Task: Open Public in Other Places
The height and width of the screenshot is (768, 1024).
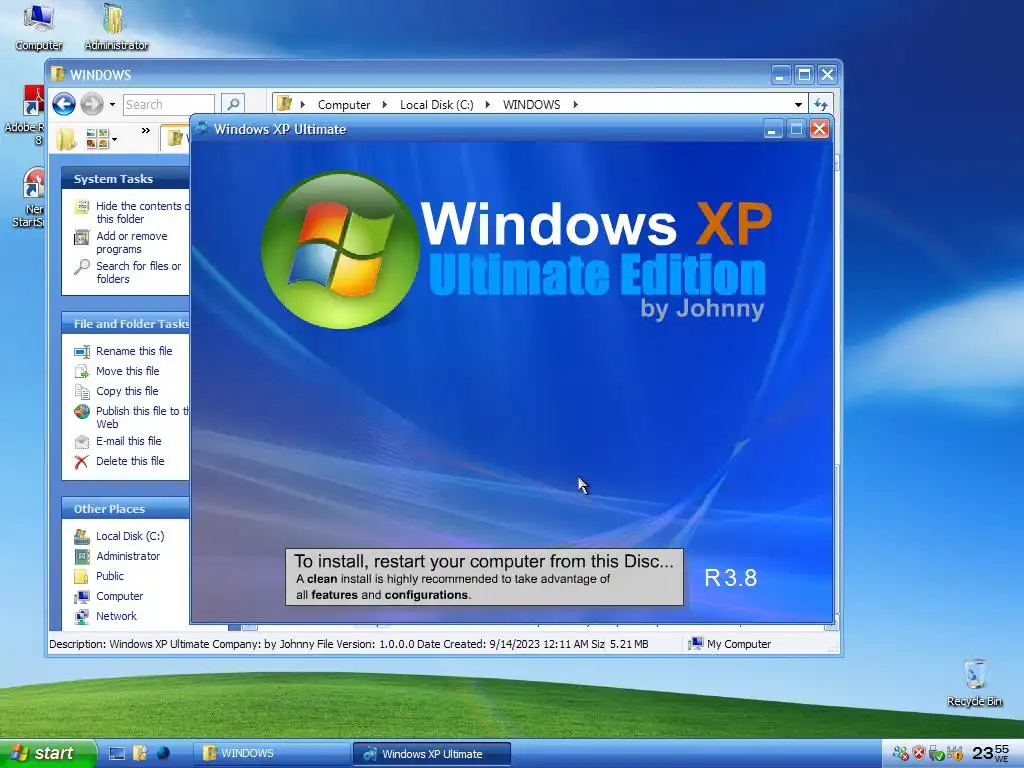Action: click(x=110, y=576)
